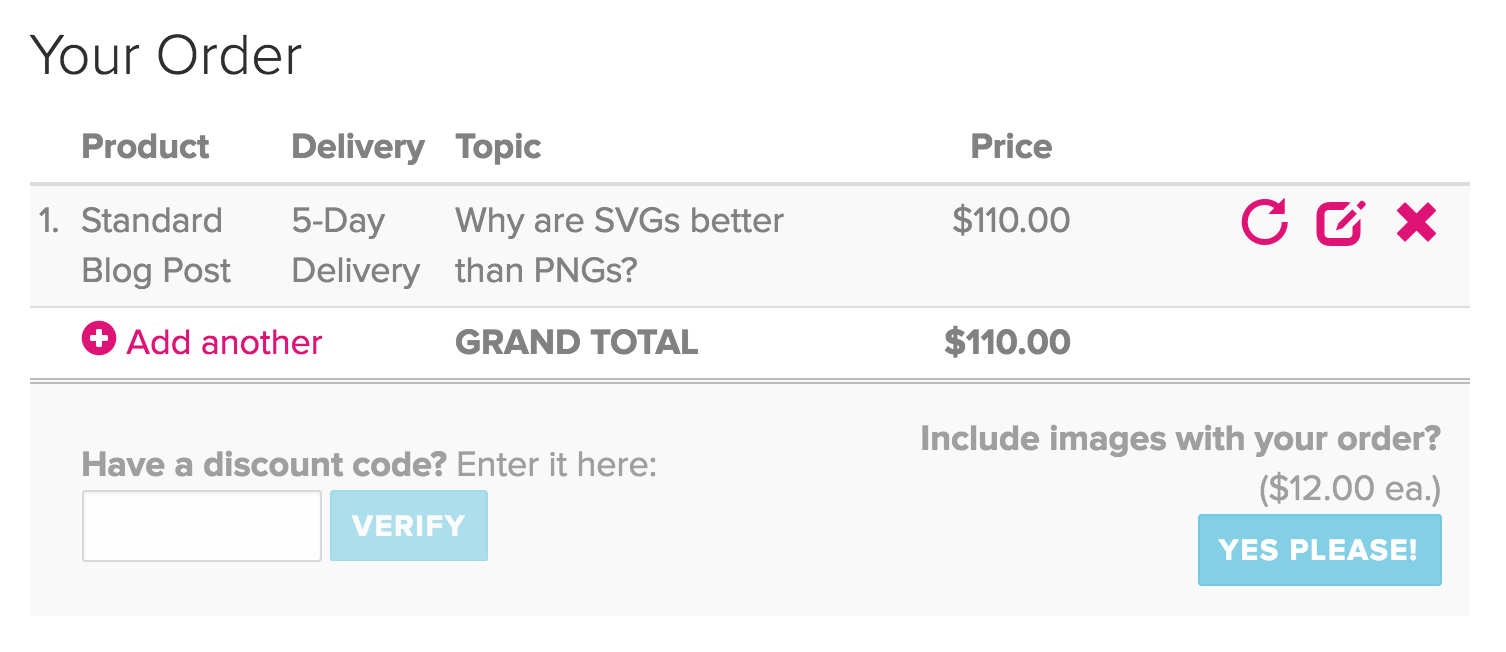Click the Topic column header
Image resolution: width=1506 pixels, height=652 pixels.
[x=498, y=148]
